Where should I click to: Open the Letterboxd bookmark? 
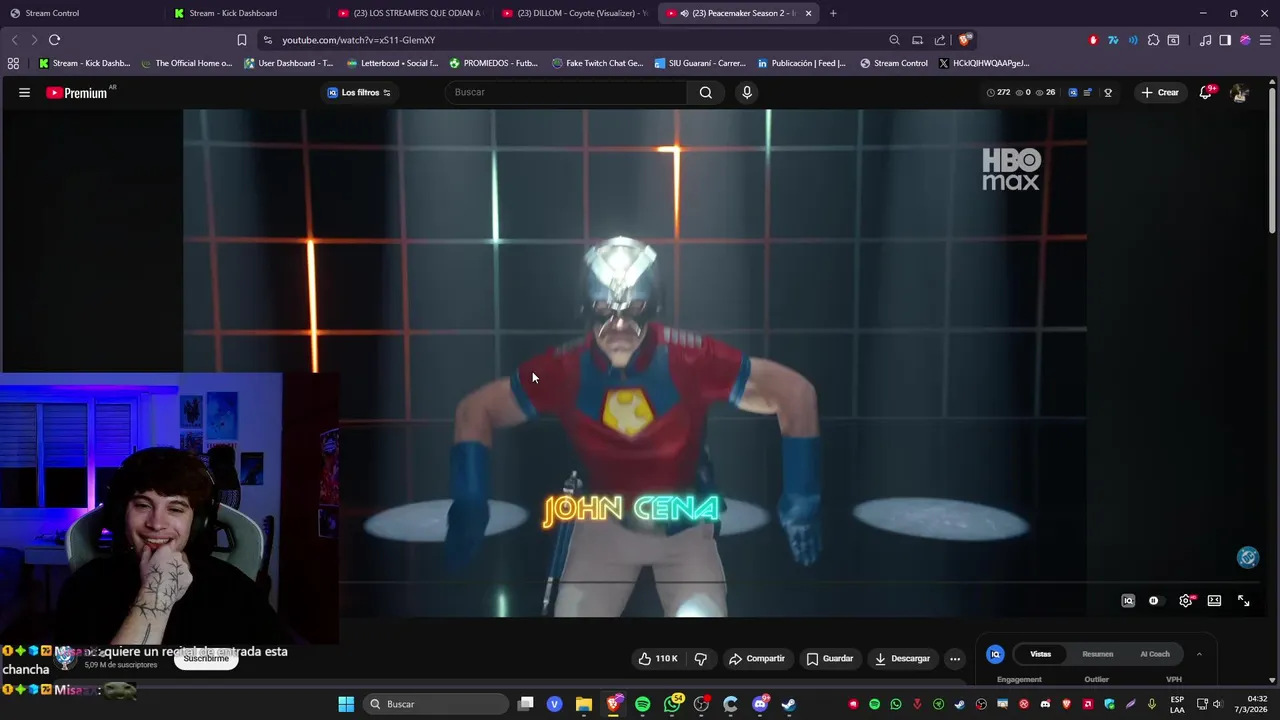392,63
